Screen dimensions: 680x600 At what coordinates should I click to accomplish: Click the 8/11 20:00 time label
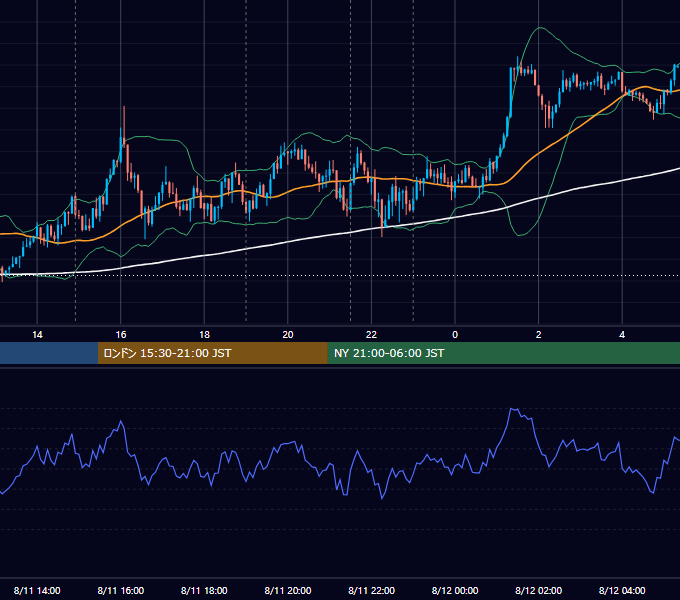(288, 590)
